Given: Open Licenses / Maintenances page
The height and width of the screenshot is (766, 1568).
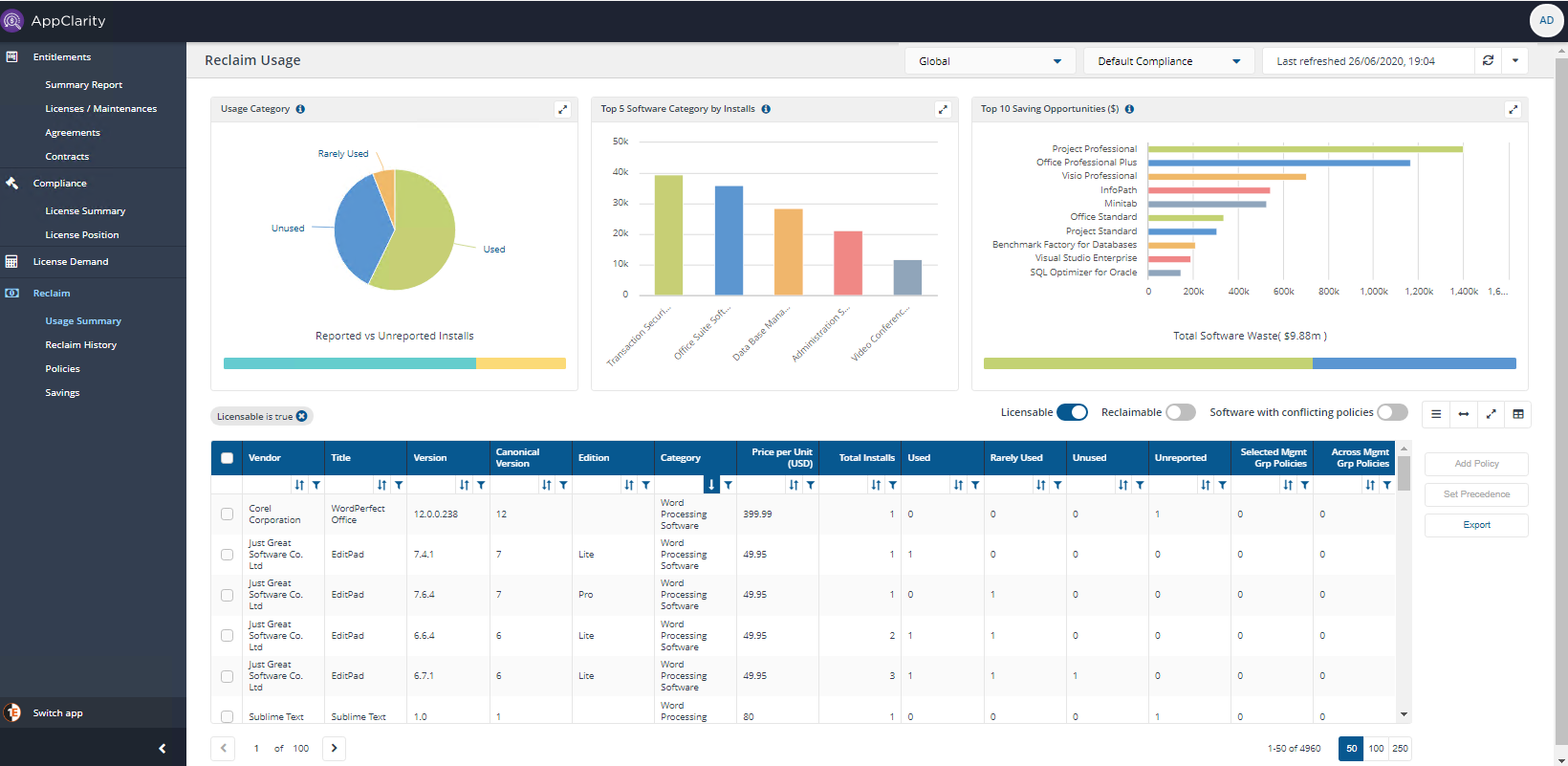Looking at the screenshot, I should pos(101,109).
